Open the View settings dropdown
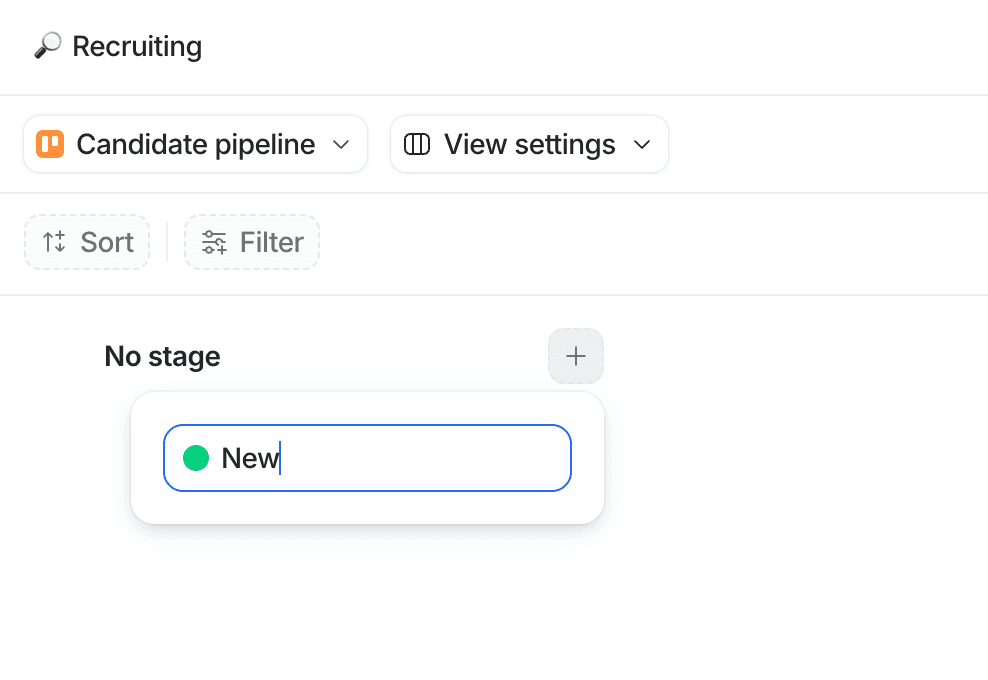Screen dimensions: 988x680 pos(528,144)
